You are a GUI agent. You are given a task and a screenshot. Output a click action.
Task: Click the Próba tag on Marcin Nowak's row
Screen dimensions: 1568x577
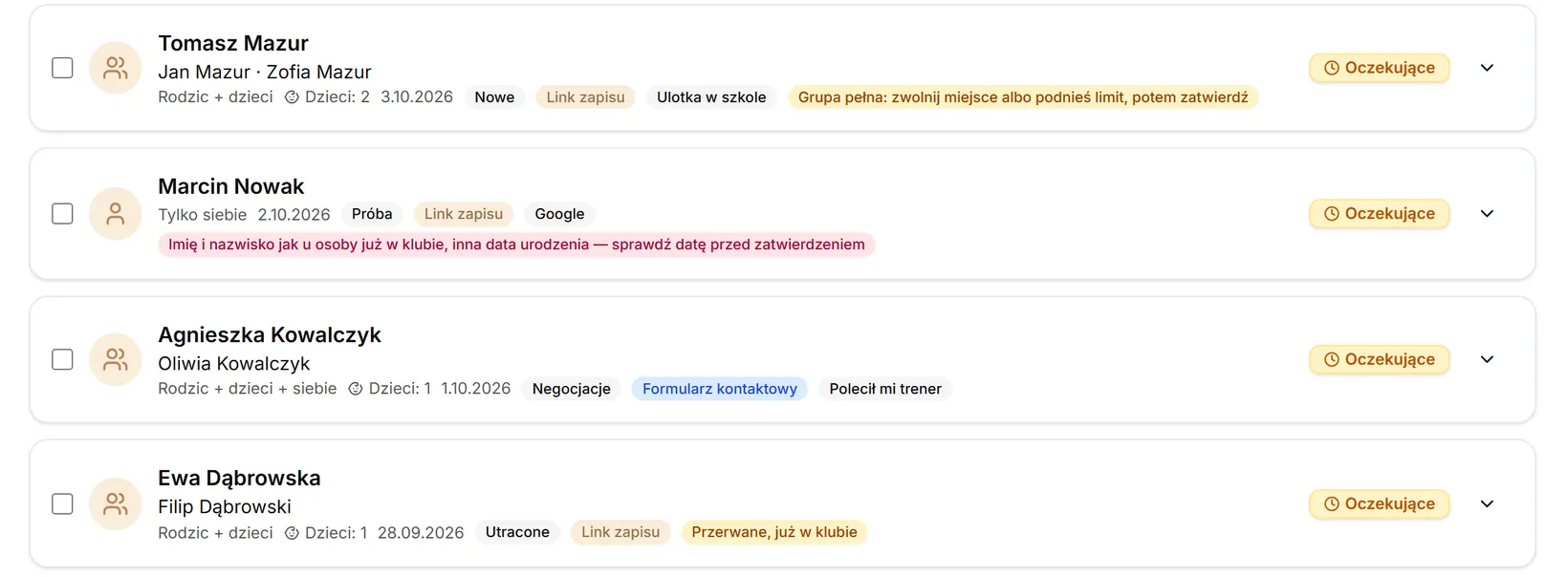click(372, 214)
